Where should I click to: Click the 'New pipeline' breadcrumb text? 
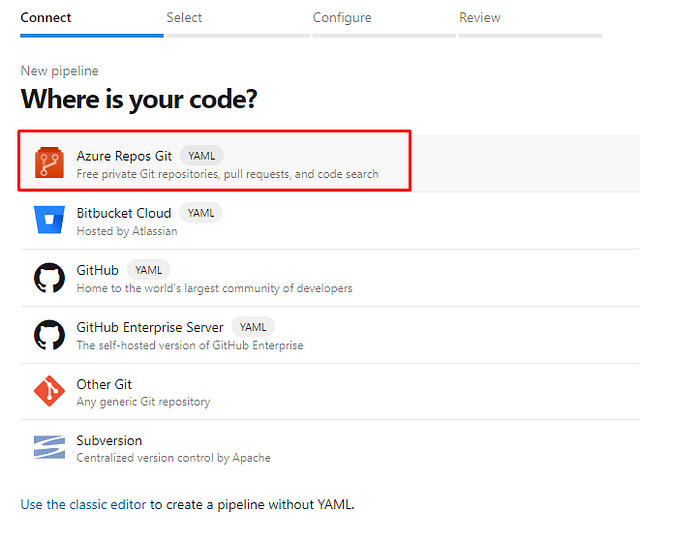(59, 71)
